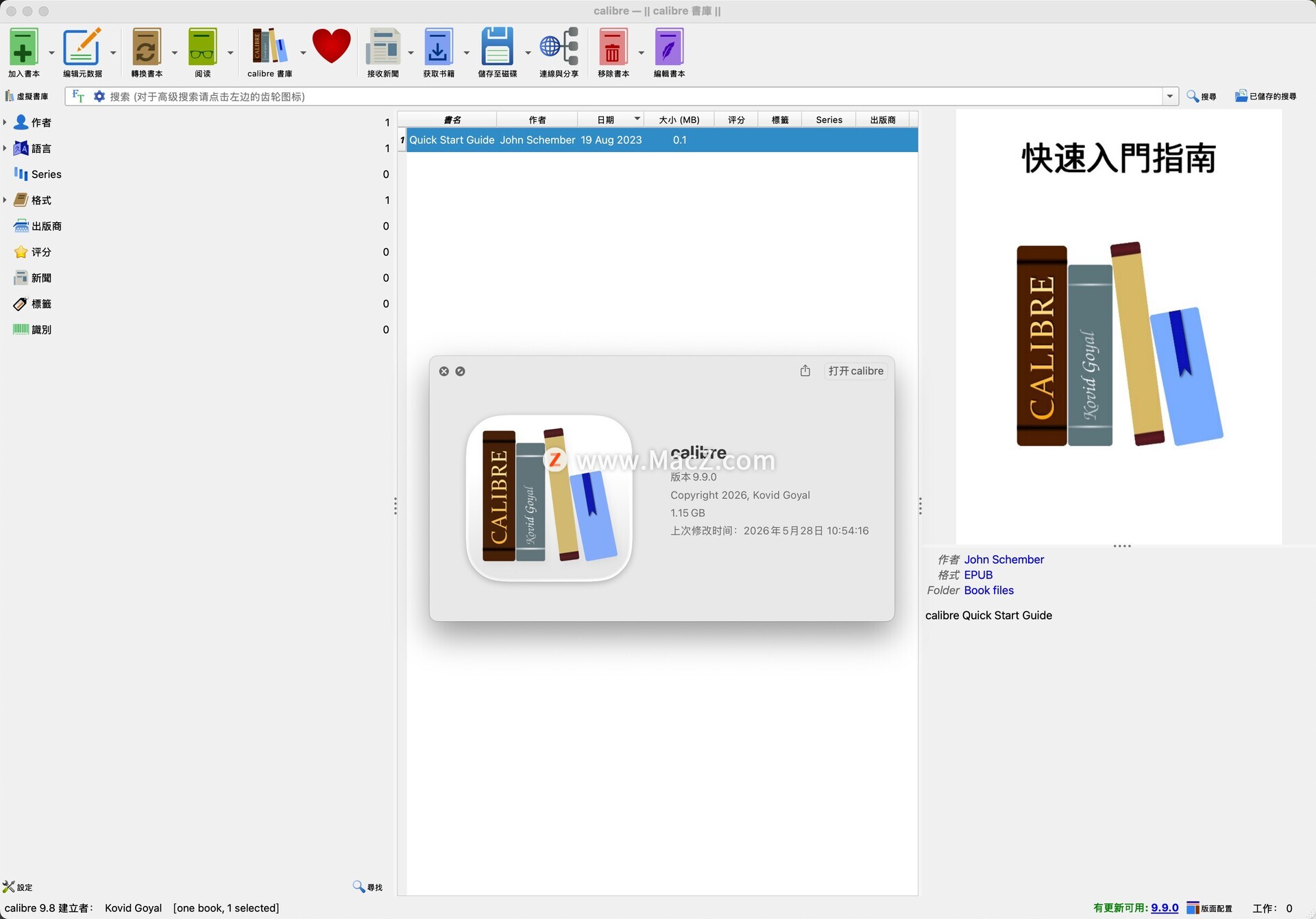Sort by the 大小 (MB) column header

(679, 120)
